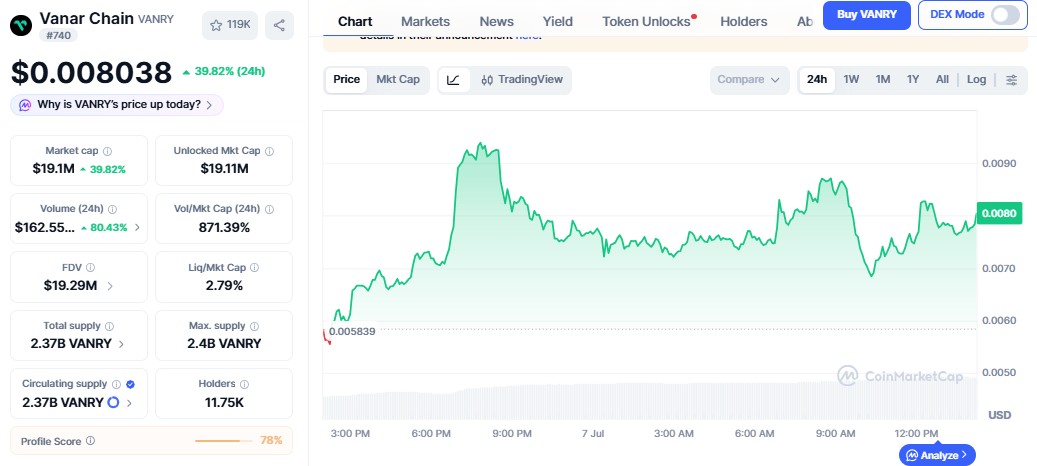Open the News tab
Screen dimensions: 1037x466
pos(497,22)
